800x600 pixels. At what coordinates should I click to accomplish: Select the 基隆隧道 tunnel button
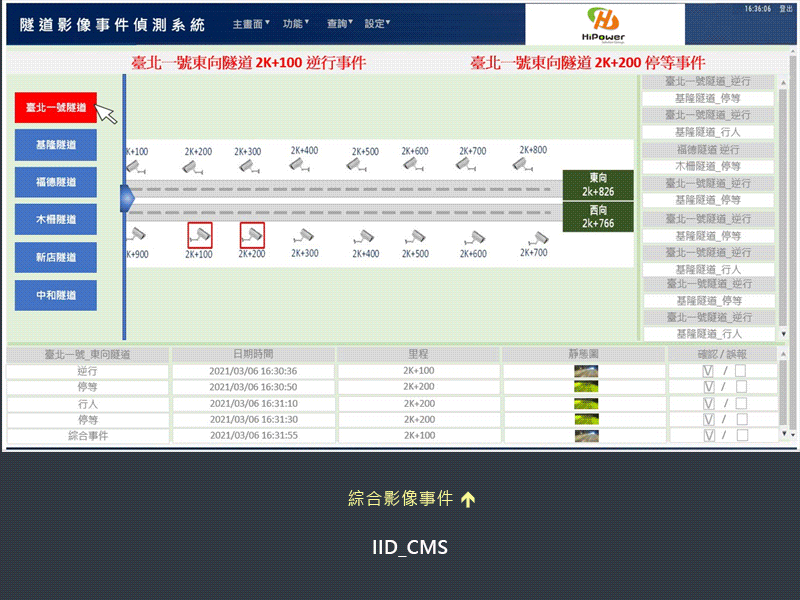[56, 145]
